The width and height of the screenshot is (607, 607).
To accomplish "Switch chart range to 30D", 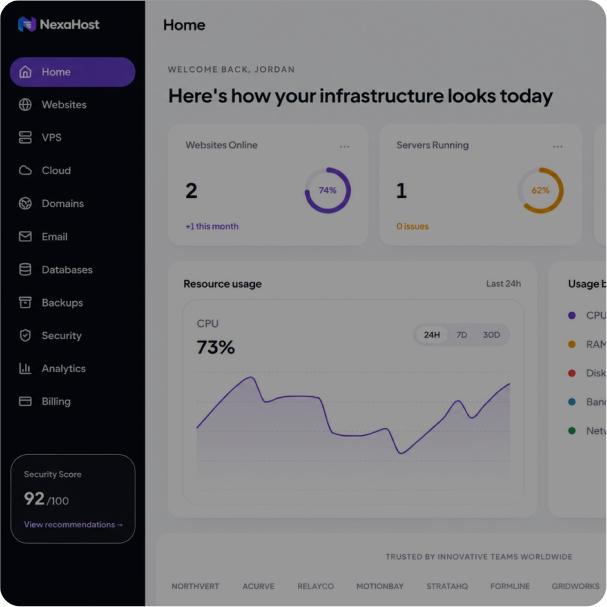I will [491, 335].
